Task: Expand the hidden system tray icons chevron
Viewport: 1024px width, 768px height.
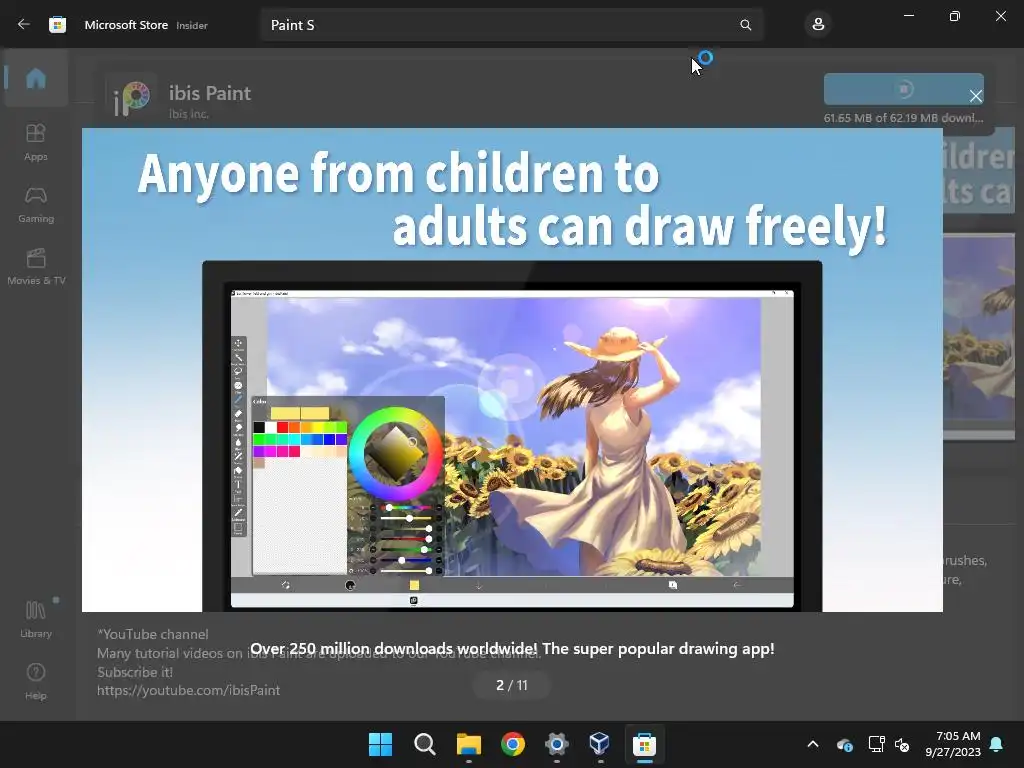Action: click(813, 744)
